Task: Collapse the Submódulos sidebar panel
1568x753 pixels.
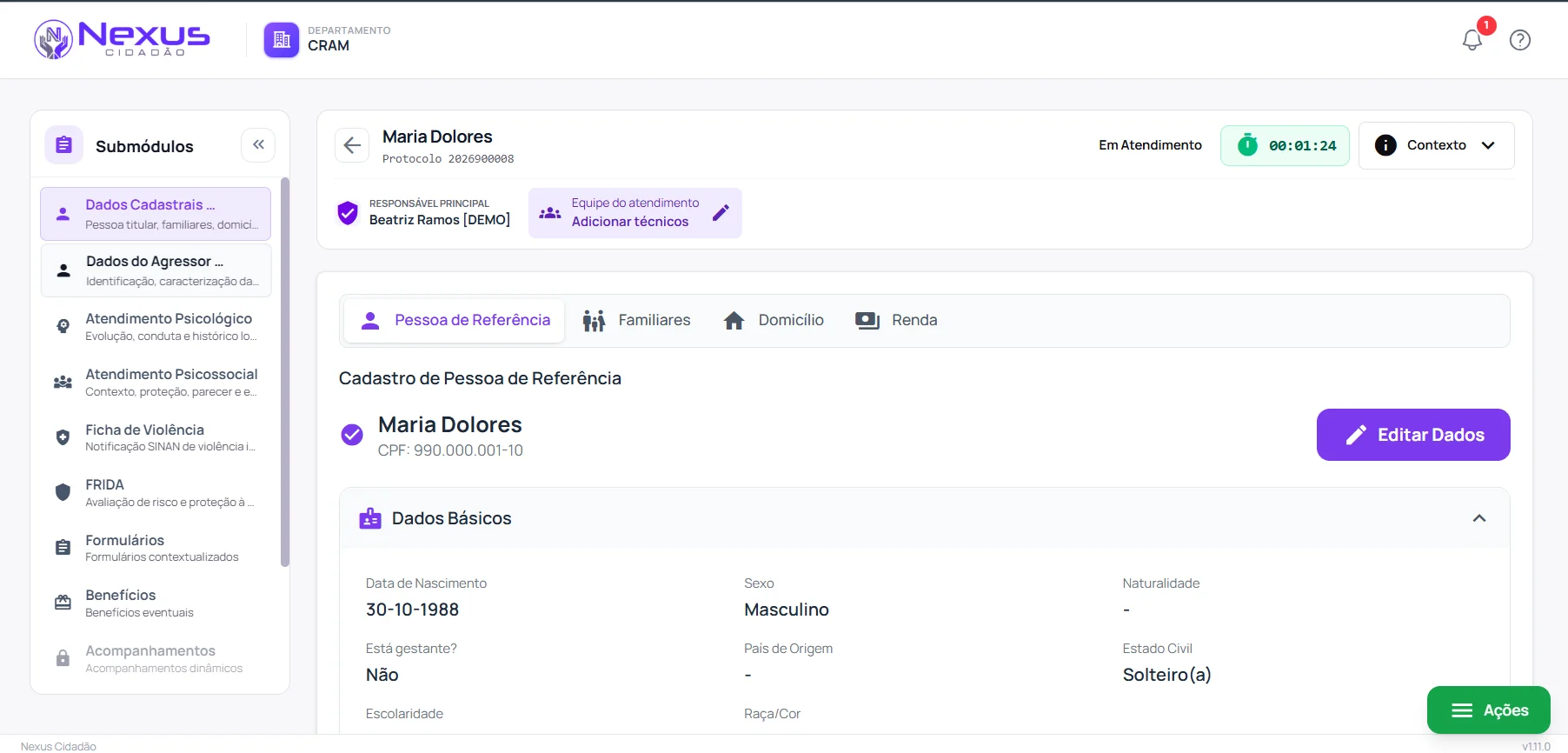Action: click(x=258, y=145)
